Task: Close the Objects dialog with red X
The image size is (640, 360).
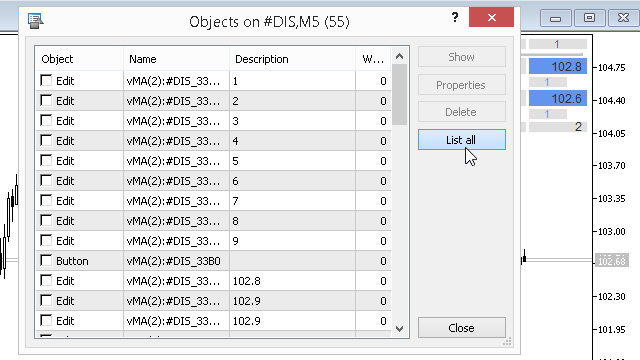Action: [491, 17]
